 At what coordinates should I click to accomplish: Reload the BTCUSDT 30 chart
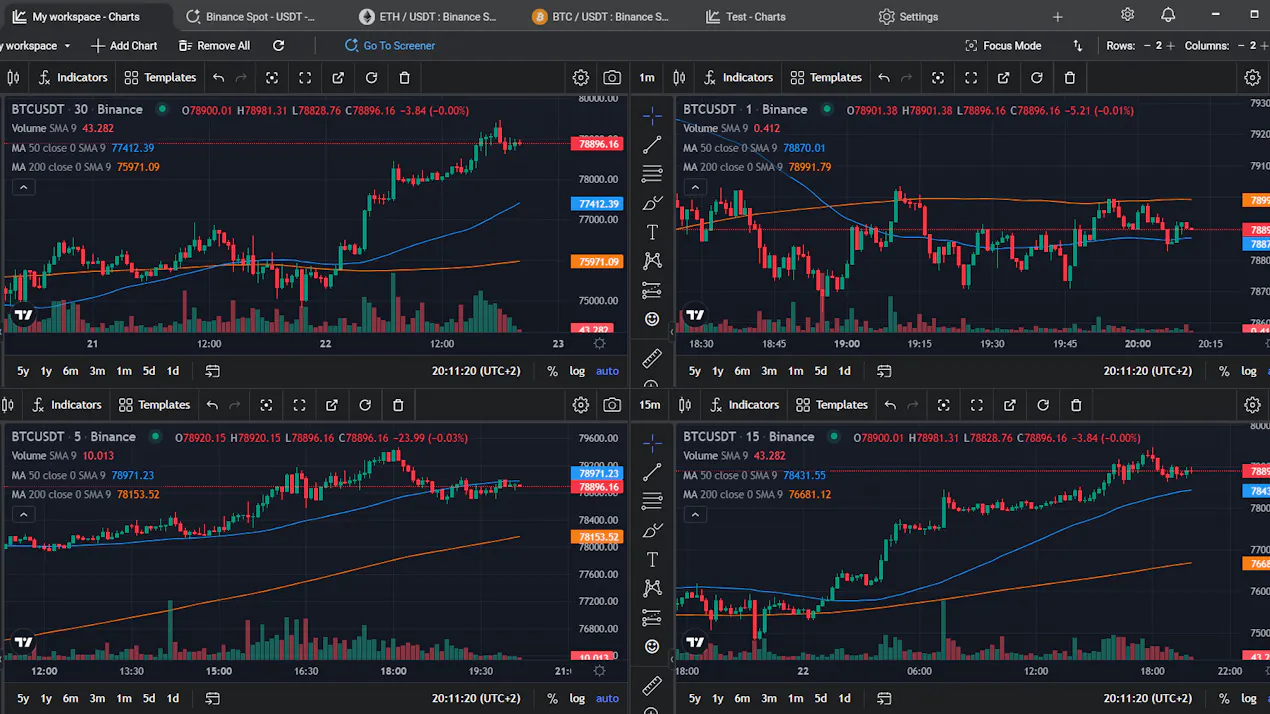(x=371, y=77)
